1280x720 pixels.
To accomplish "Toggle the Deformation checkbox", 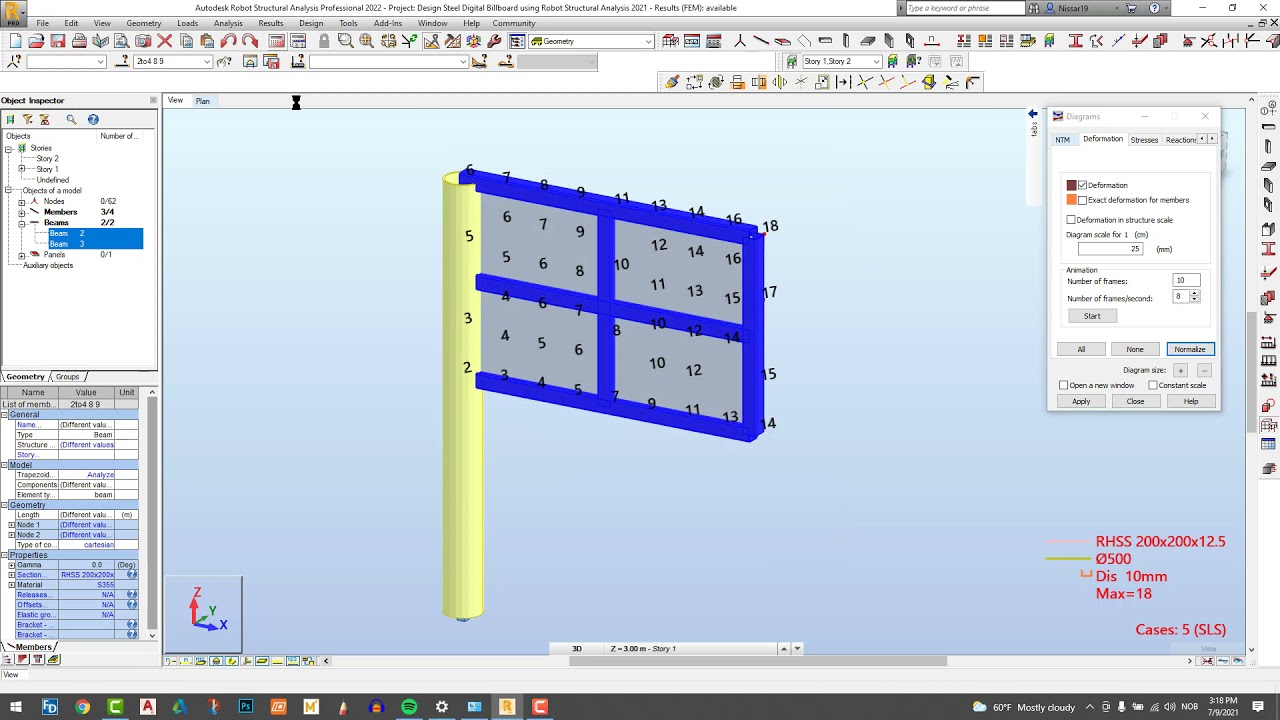I will pos(1082,185).
